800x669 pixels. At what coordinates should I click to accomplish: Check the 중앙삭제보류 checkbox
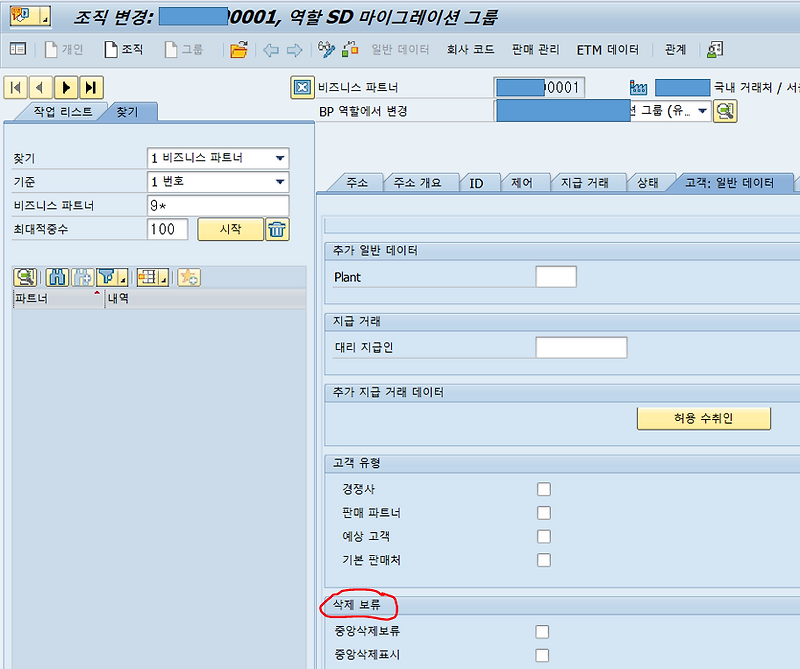point(541,631)
